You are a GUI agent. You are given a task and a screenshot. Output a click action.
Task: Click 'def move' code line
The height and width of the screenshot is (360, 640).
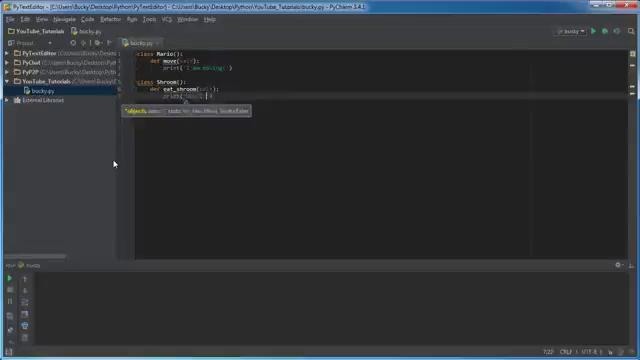[174, 61]
